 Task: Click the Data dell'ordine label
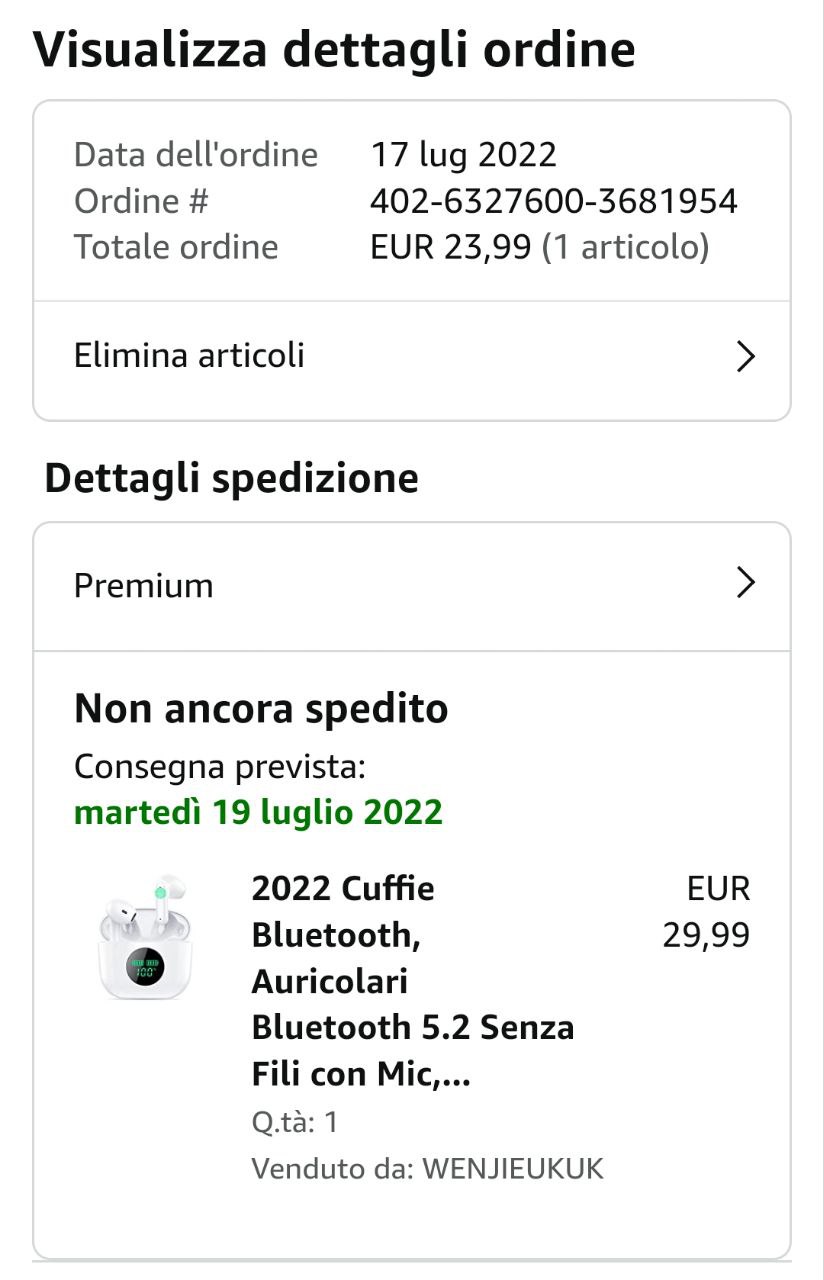[x=196, y=155]
